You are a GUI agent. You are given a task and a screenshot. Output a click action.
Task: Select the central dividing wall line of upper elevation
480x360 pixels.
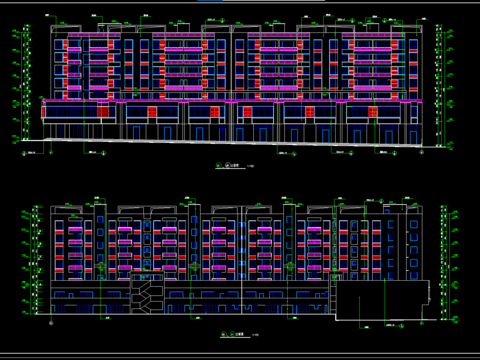point(232,83)
